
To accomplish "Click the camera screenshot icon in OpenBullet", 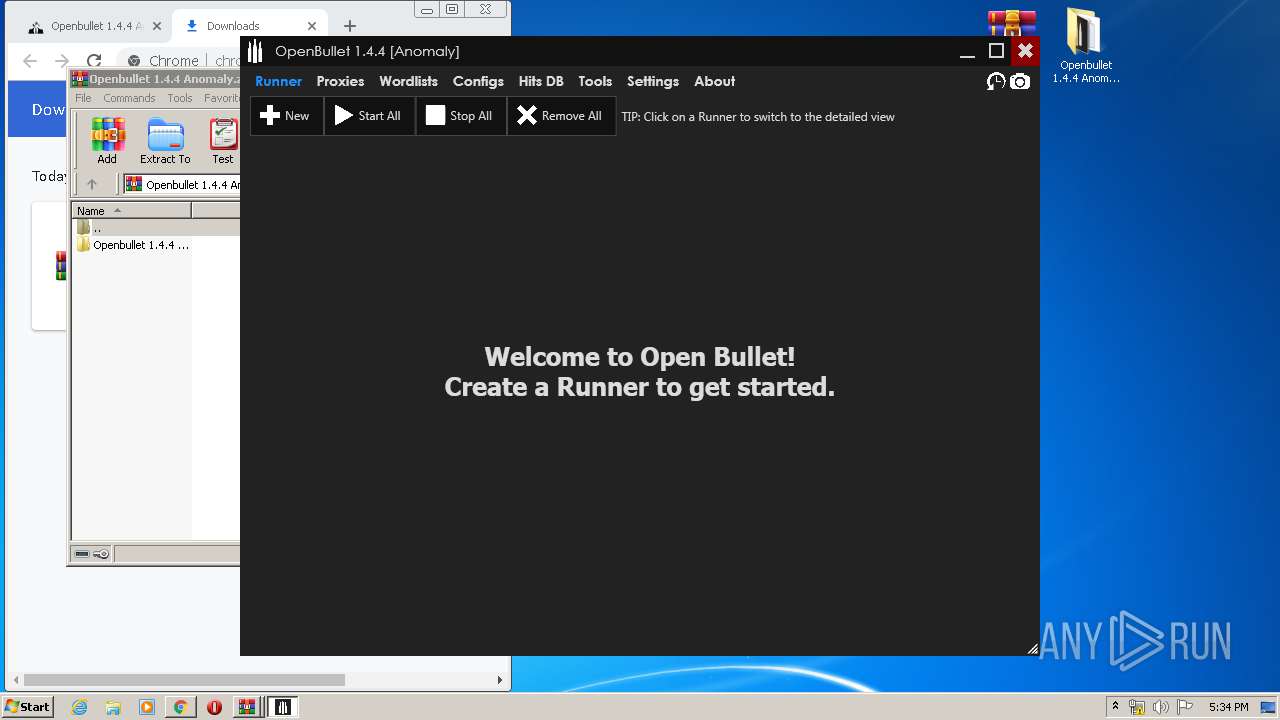I will pos(1019,81).
